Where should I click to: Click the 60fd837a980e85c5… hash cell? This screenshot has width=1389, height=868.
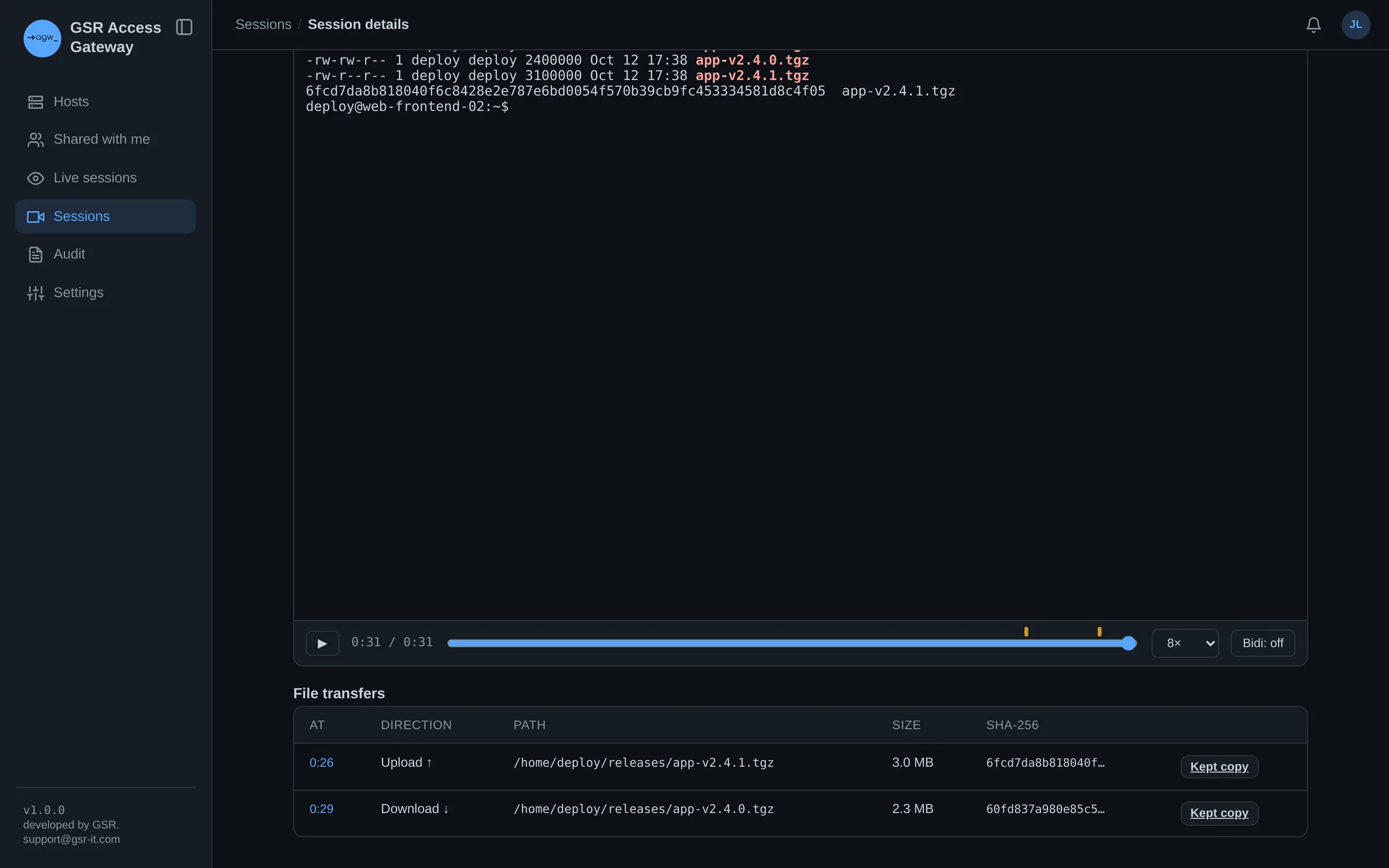tap(1045, 809)
